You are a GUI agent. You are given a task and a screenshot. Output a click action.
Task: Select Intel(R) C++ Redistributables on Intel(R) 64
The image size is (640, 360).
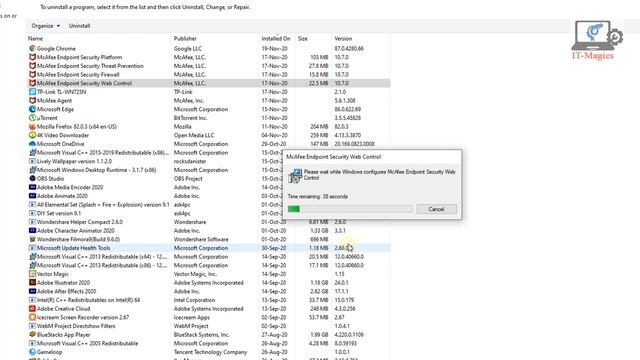[88, 300]
